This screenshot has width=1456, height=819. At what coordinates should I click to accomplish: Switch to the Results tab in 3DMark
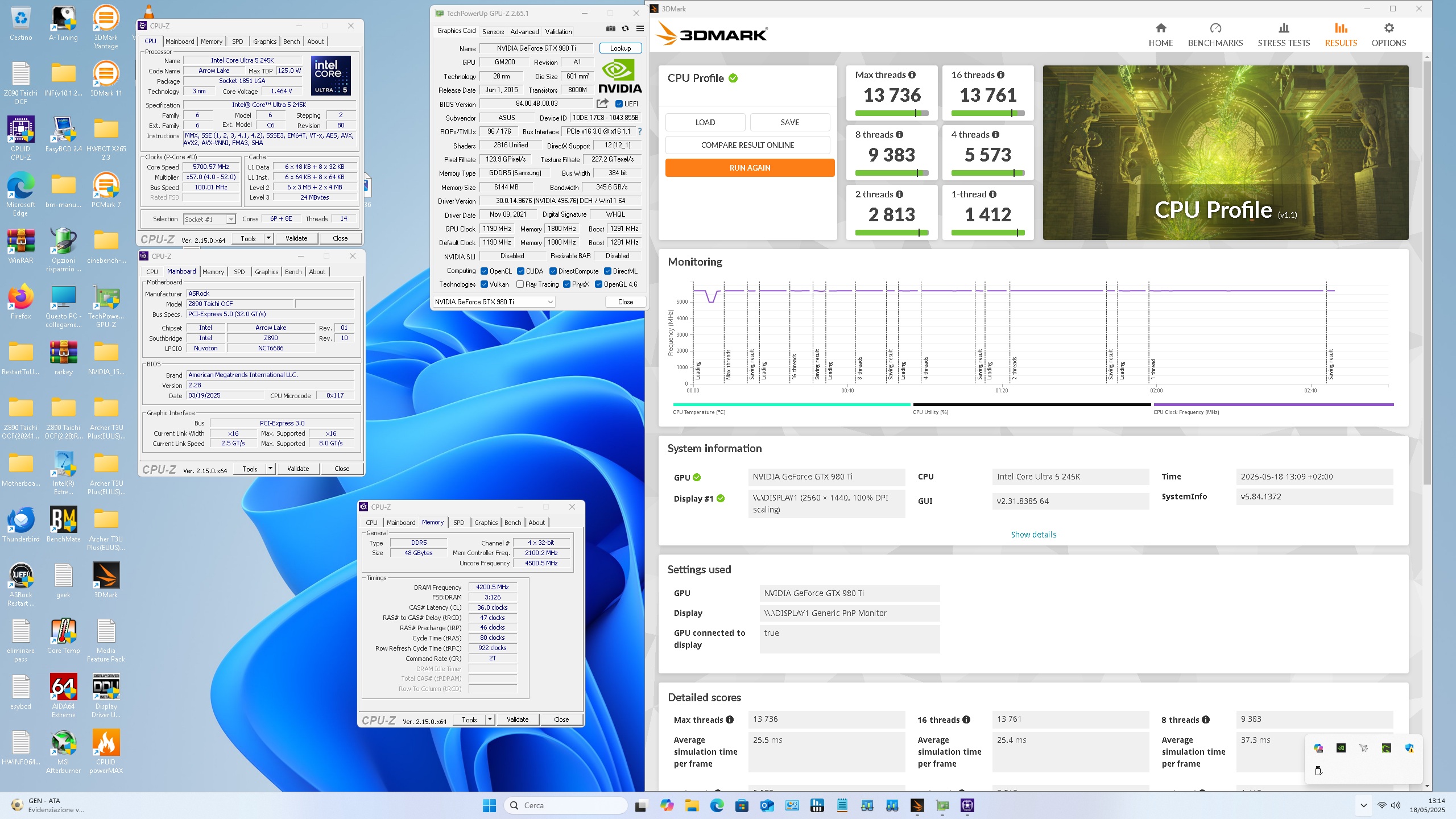(x=1341, y=35)
